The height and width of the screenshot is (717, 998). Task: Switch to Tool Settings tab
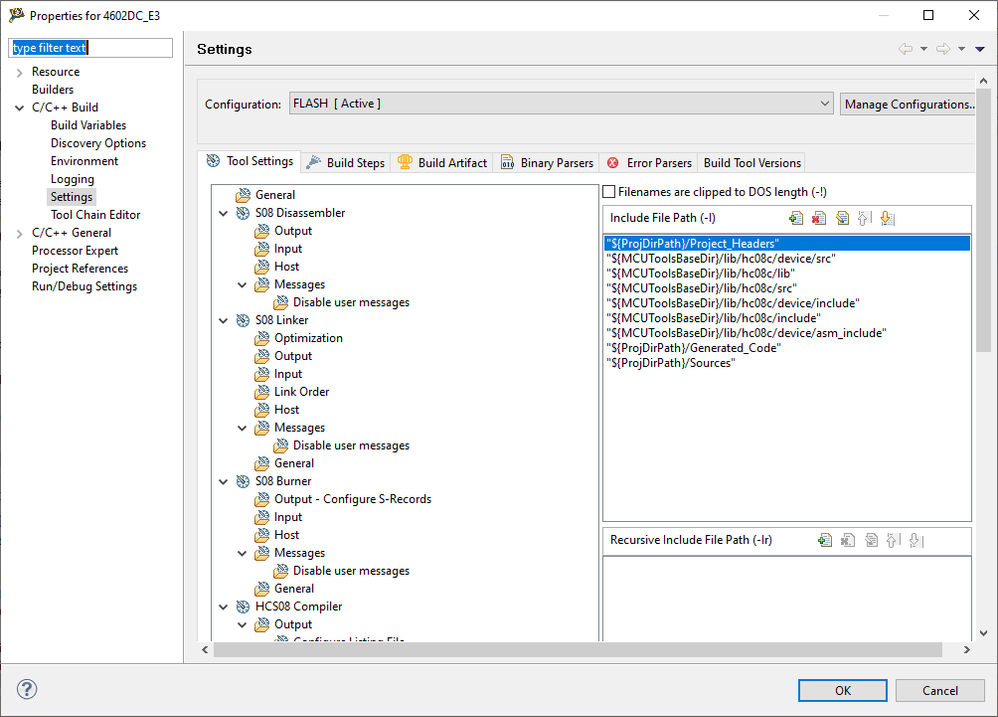[250, 162]
